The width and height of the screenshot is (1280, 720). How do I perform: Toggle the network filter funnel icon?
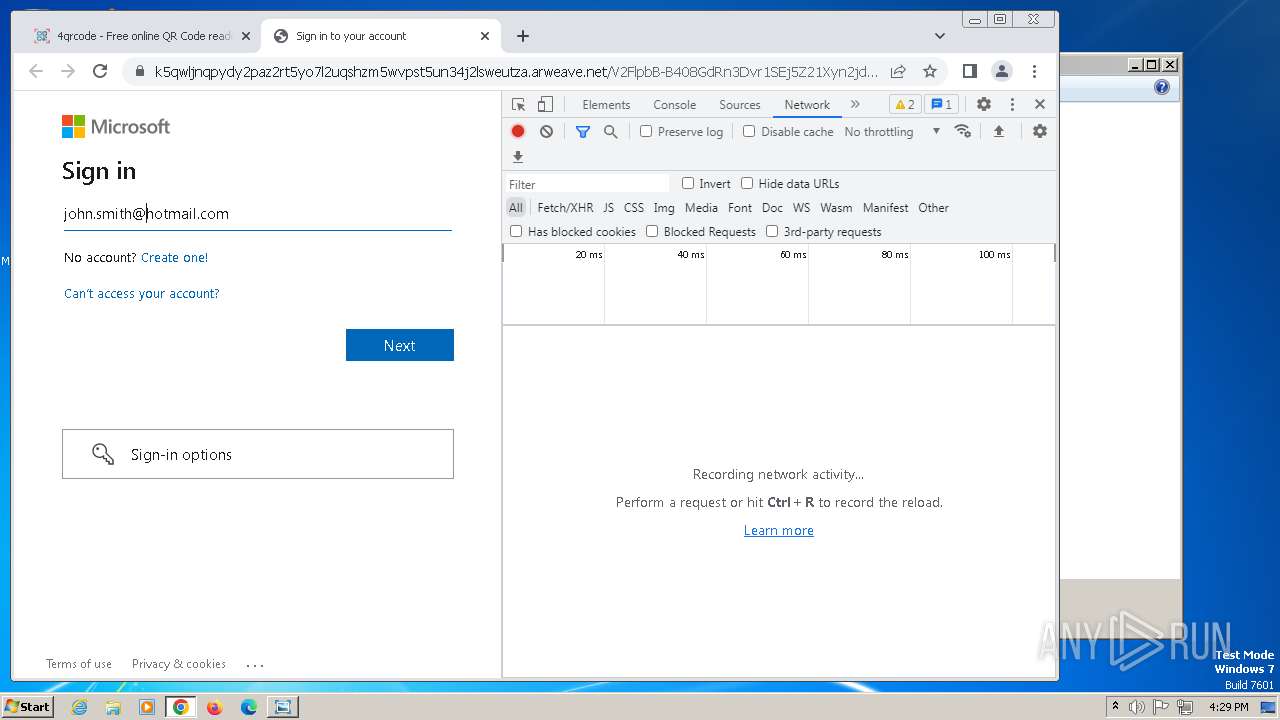[x=583, y=131]
